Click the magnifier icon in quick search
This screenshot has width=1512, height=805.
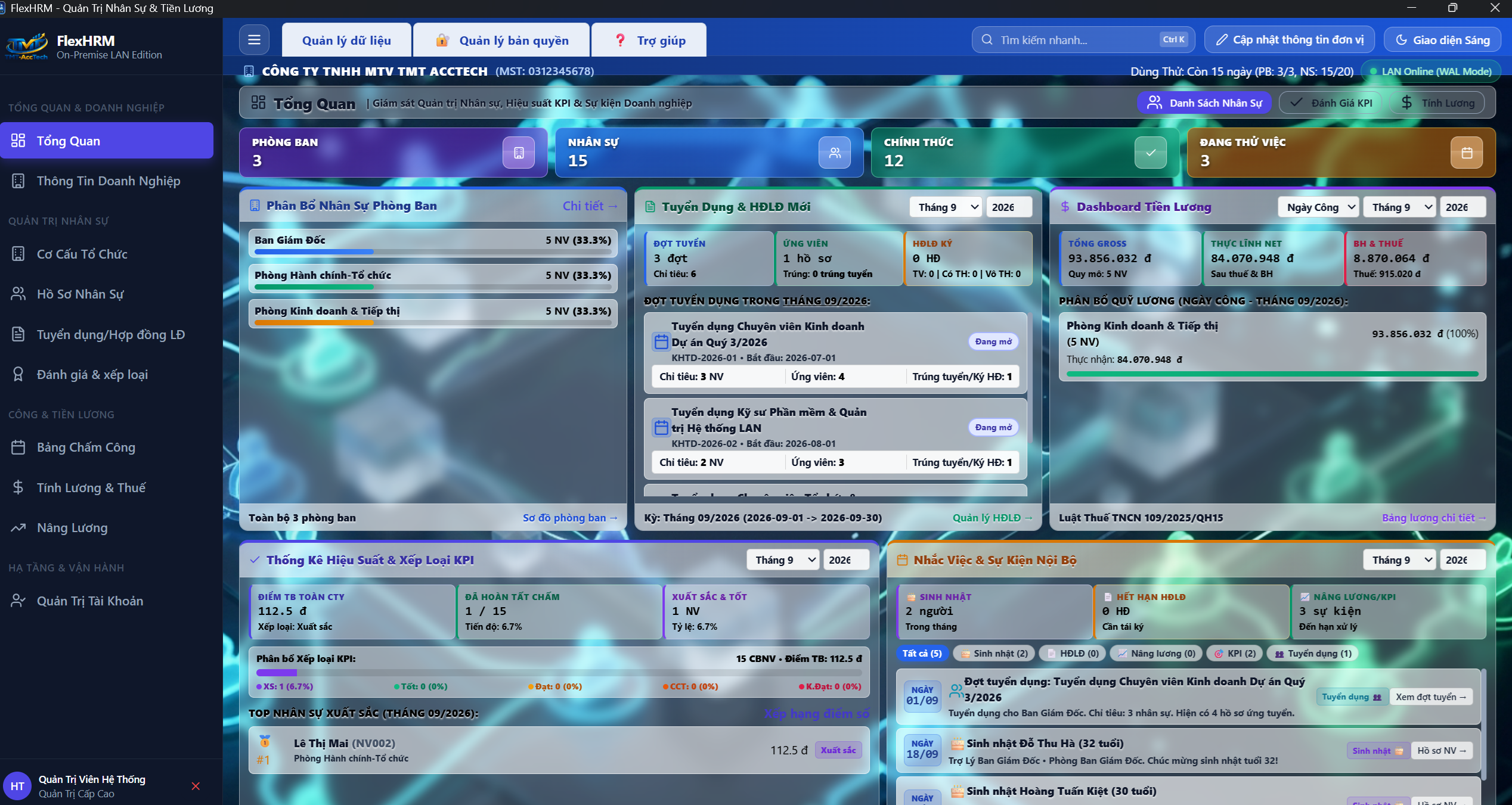pyautogui.click(x=987, y=40)
